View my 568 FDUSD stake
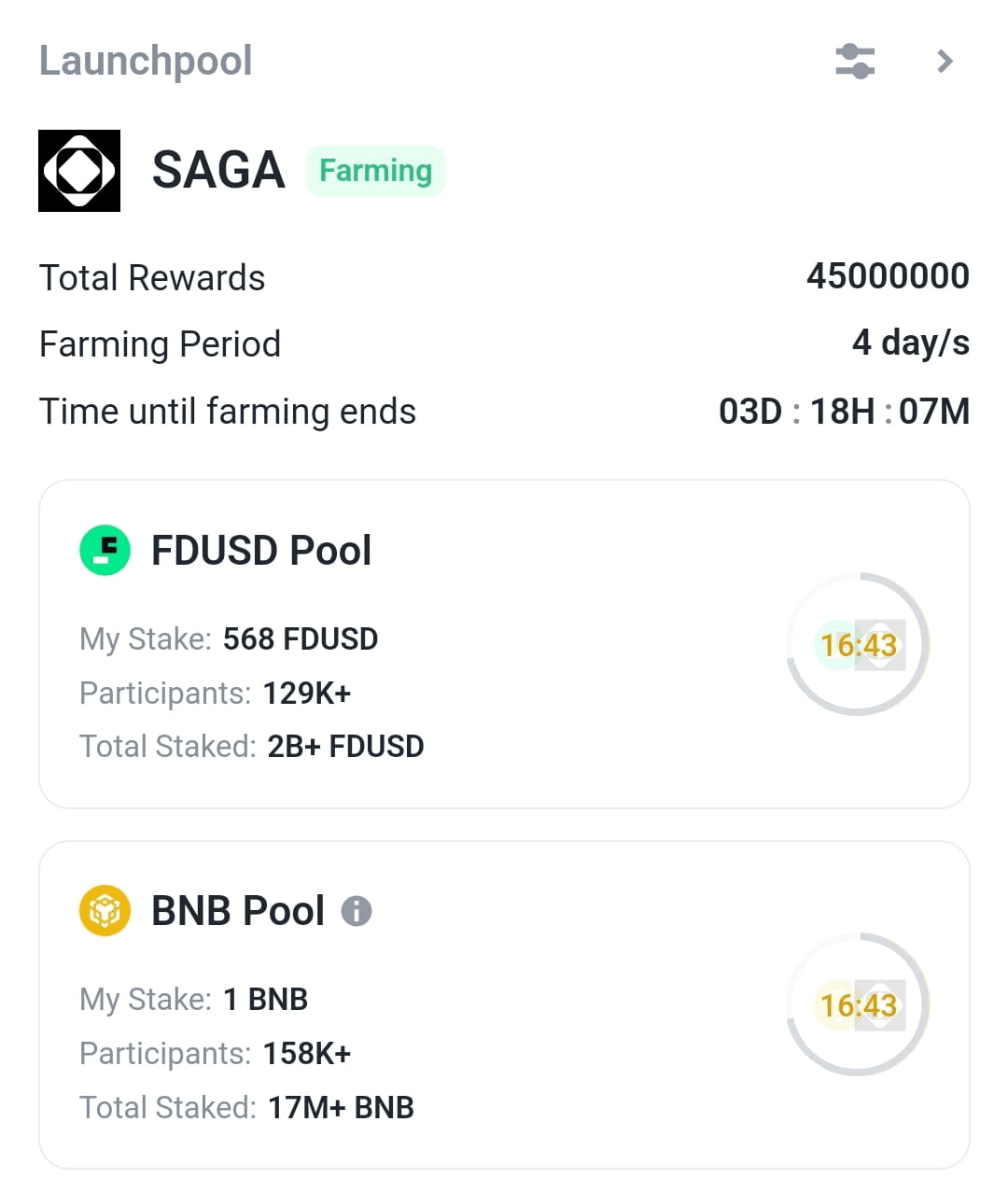 click(x=300, y=639)
